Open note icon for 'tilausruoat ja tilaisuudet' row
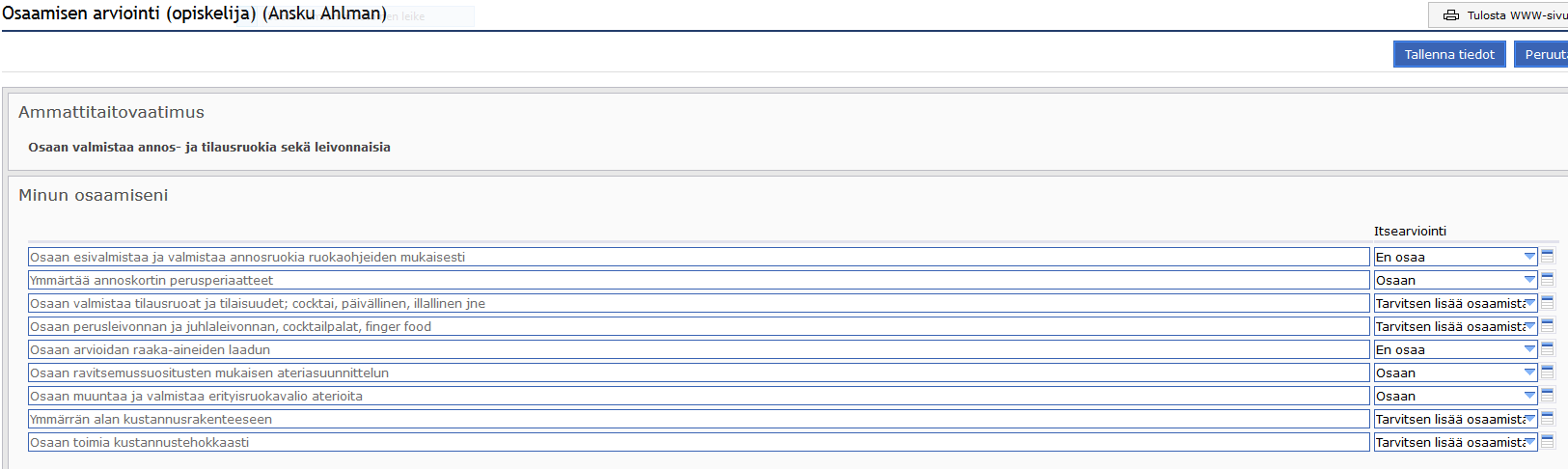This screenshot has height=469, width=1568. (1548, 302)
